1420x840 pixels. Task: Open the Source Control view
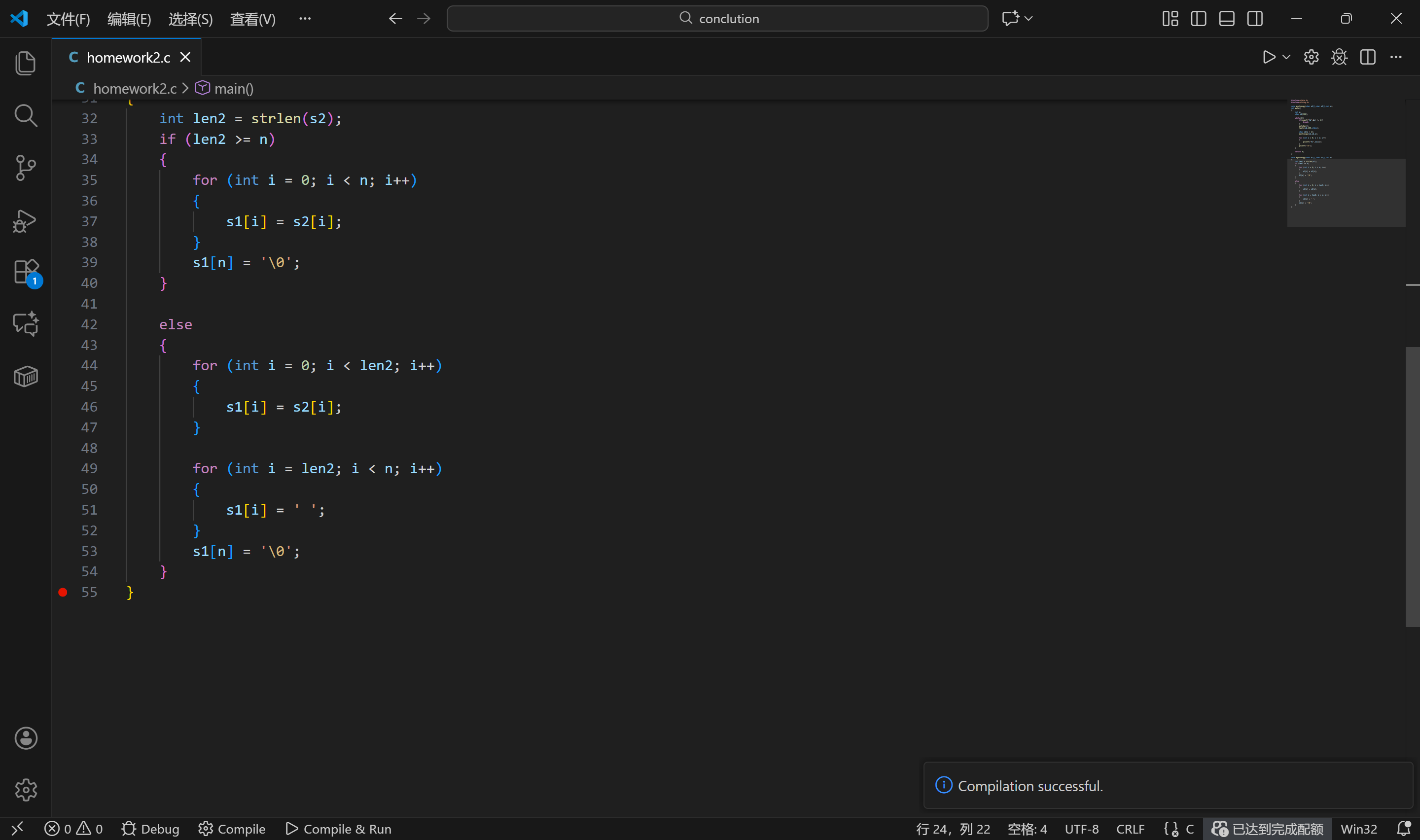[26, 168]
